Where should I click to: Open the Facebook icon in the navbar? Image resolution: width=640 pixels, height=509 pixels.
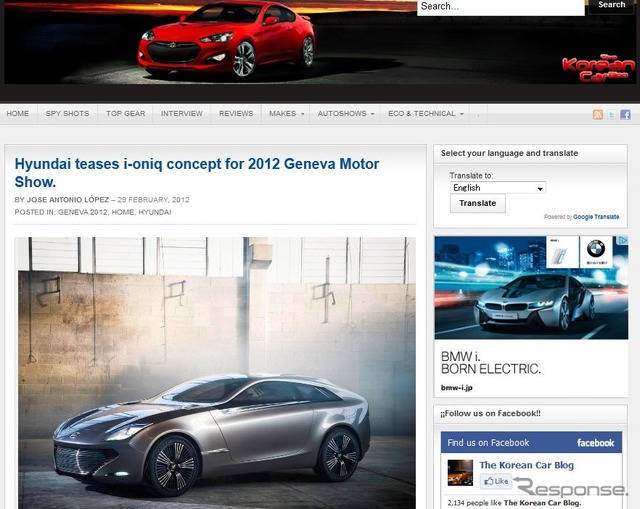tap(625, 115)
